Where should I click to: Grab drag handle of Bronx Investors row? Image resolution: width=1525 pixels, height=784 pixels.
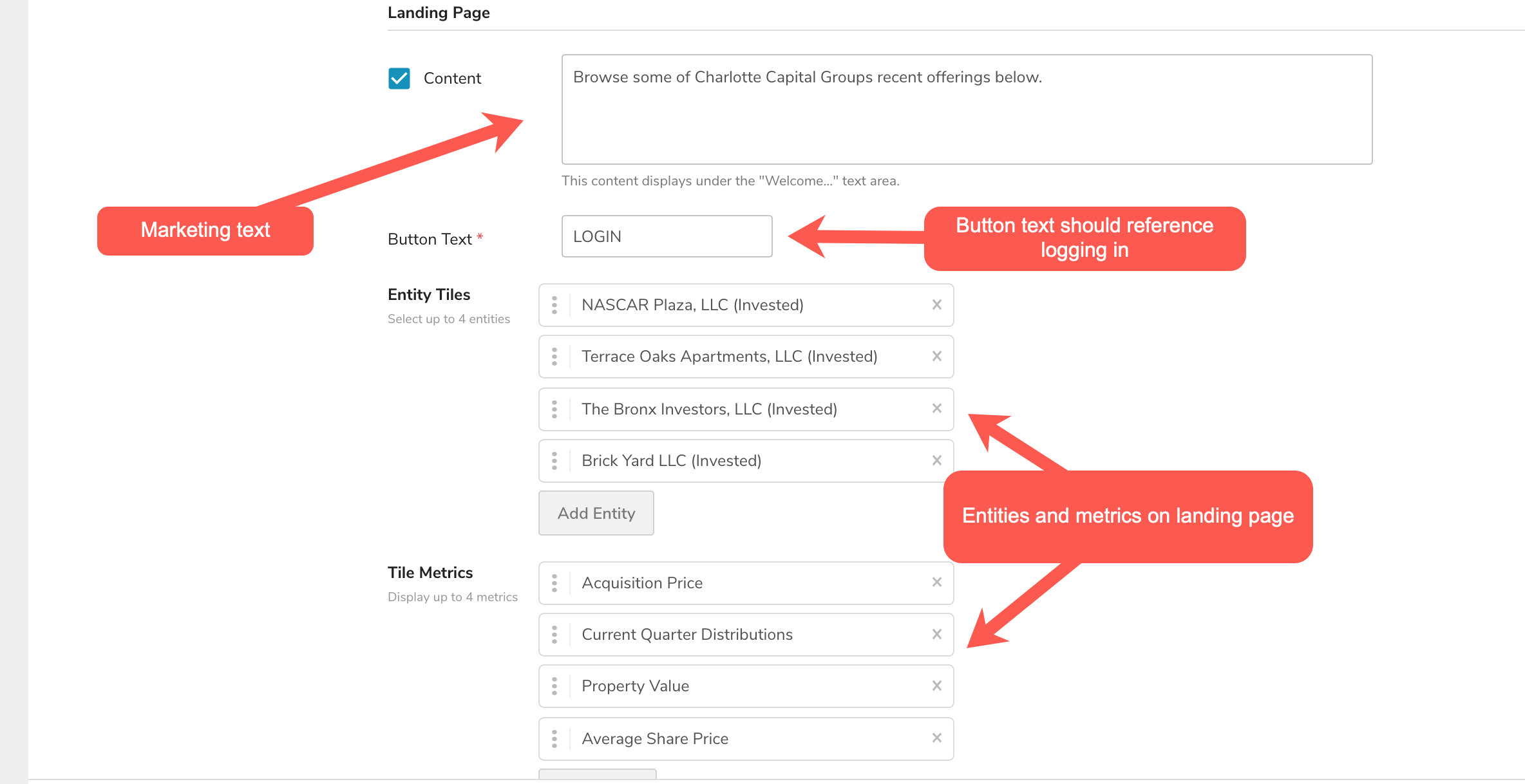tap(554, 409)
